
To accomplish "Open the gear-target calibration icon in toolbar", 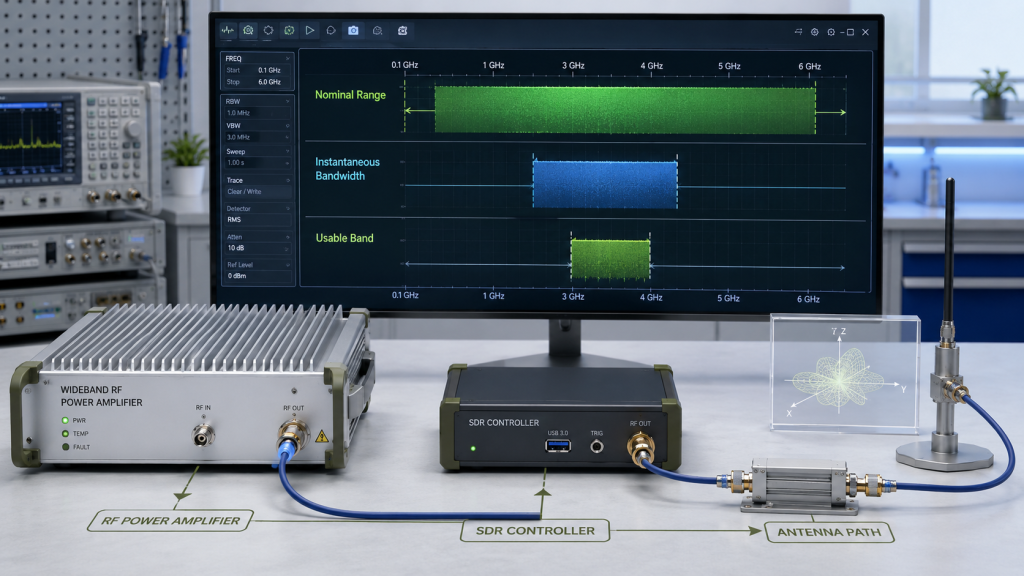I will click(248, 30).
